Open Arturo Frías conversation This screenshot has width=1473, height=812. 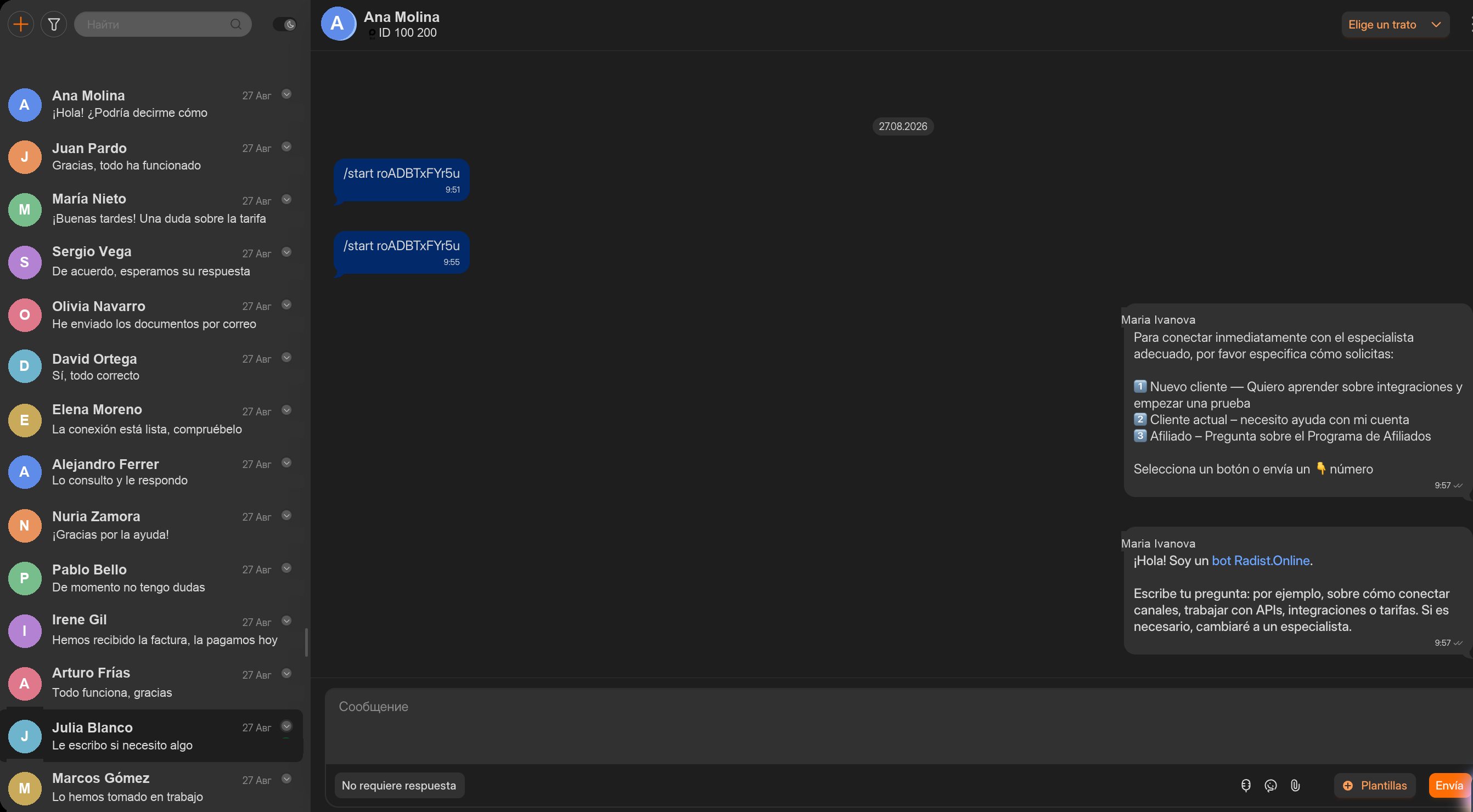coord(151,682)
